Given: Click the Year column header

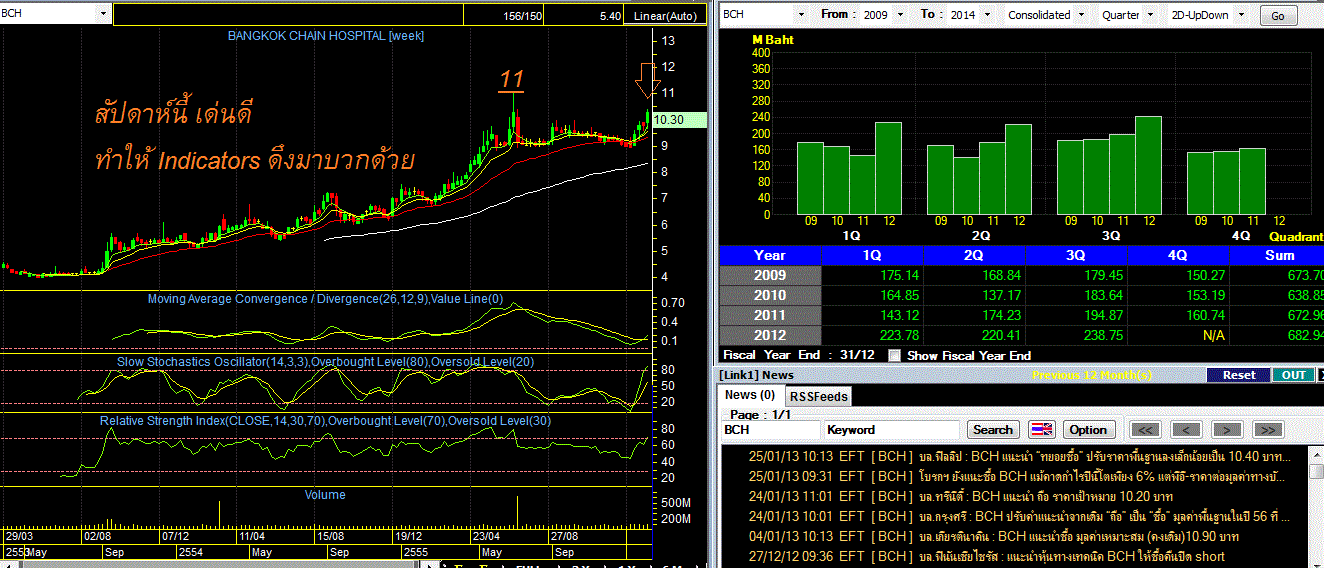Looking at the screenshot, I should tap(769, 255).
